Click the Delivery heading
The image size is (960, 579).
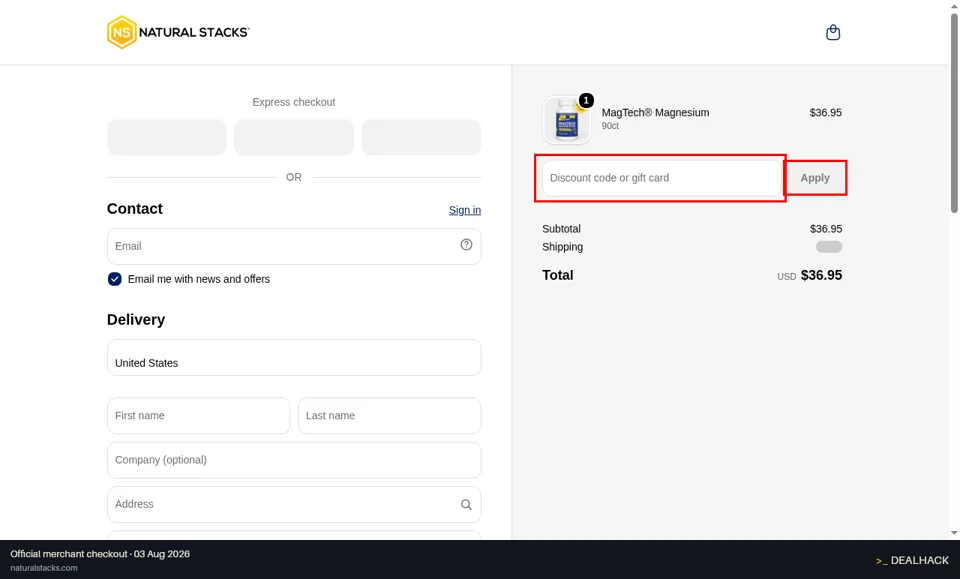(136, 319)
